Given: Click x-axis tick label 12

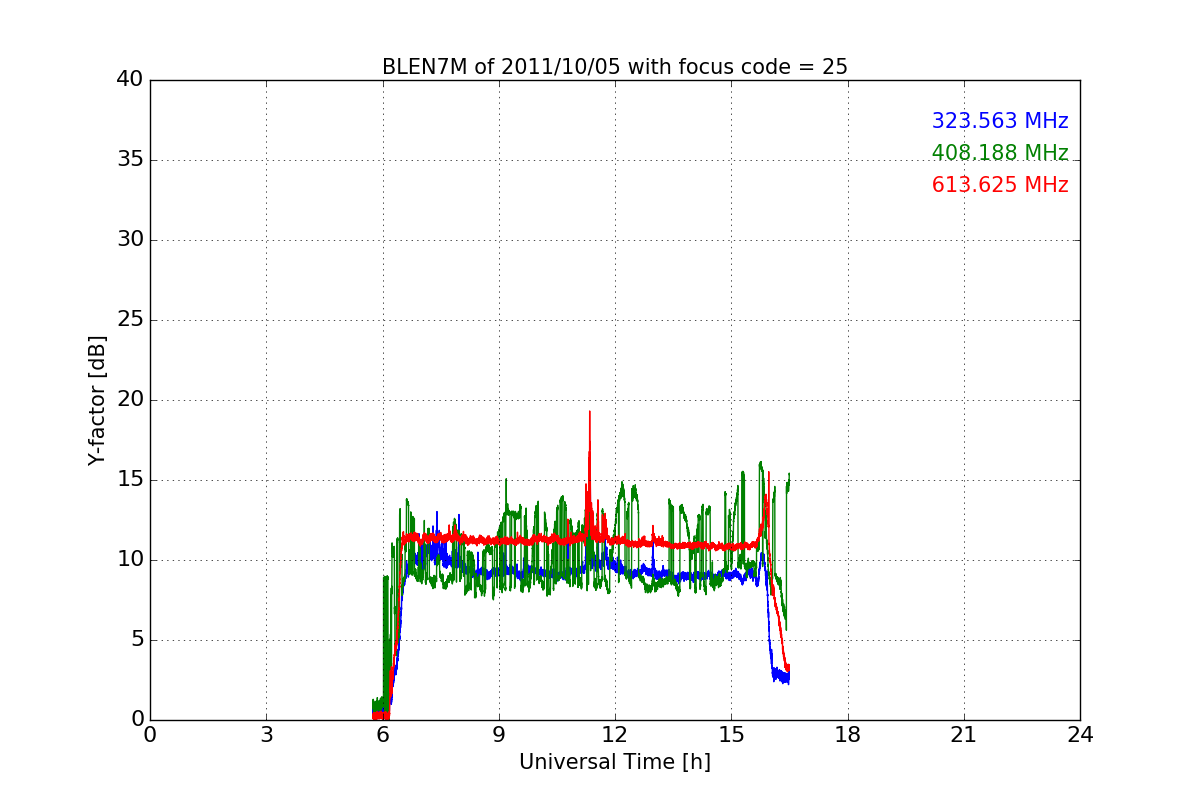Looking at the screenshot, I should [615, 734].
